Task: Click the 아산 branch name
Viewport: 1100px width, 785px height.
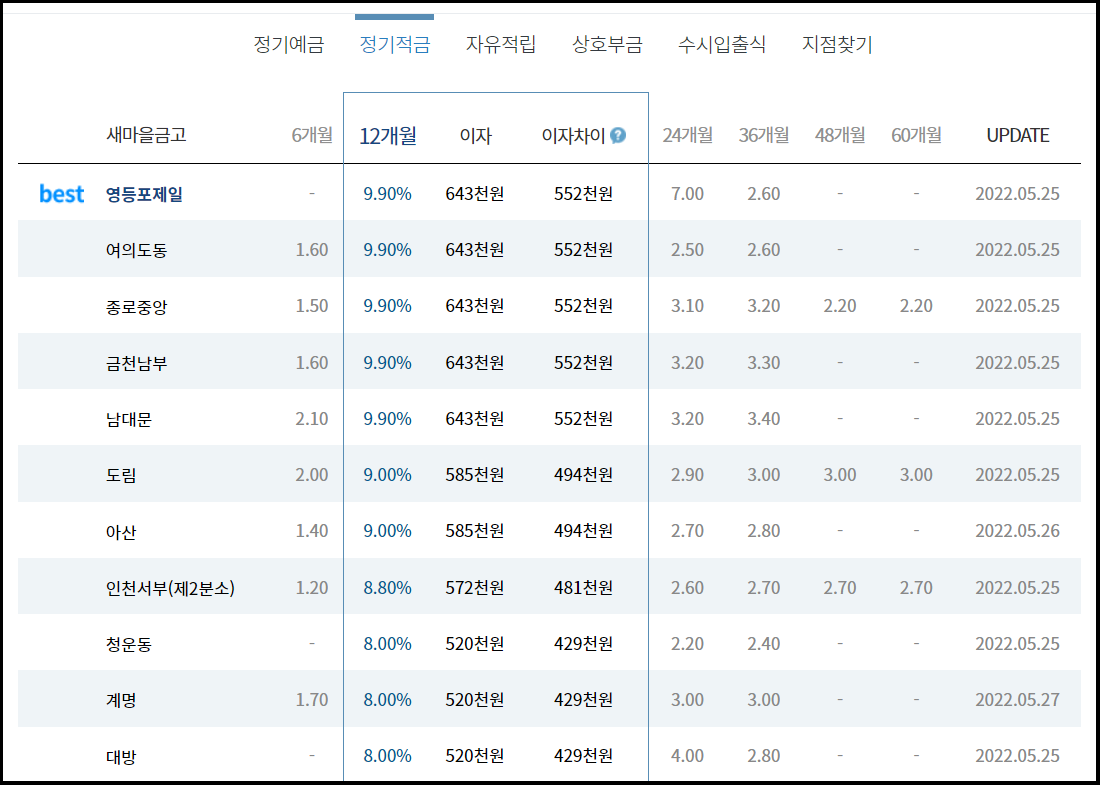Action: tap(121, 532)
